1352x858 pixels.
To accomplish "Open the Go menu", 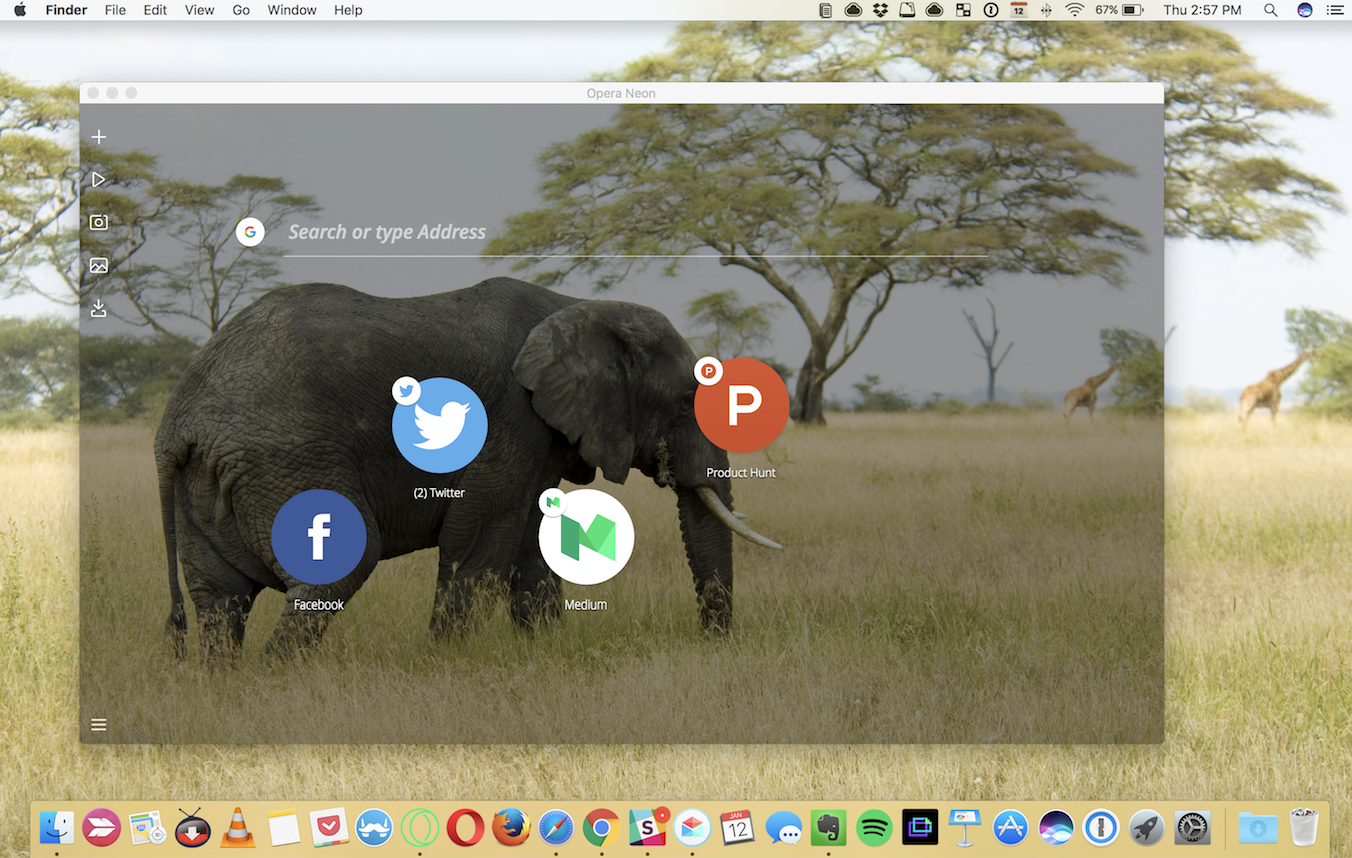I will (x=241, y=10).
